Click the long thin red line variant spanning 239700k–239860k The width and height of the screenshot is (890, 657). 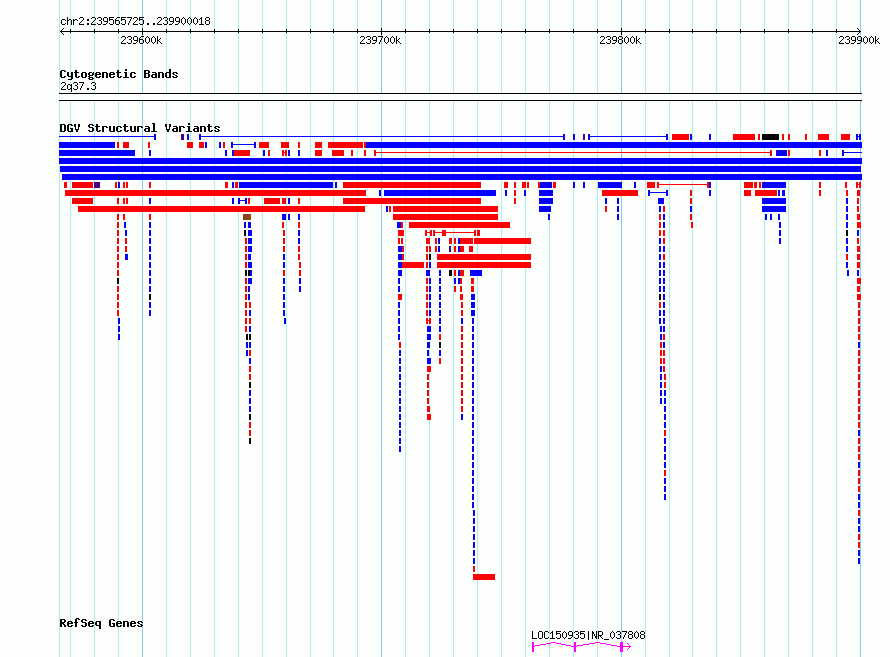pyautogui.click(x=573, y=153)
